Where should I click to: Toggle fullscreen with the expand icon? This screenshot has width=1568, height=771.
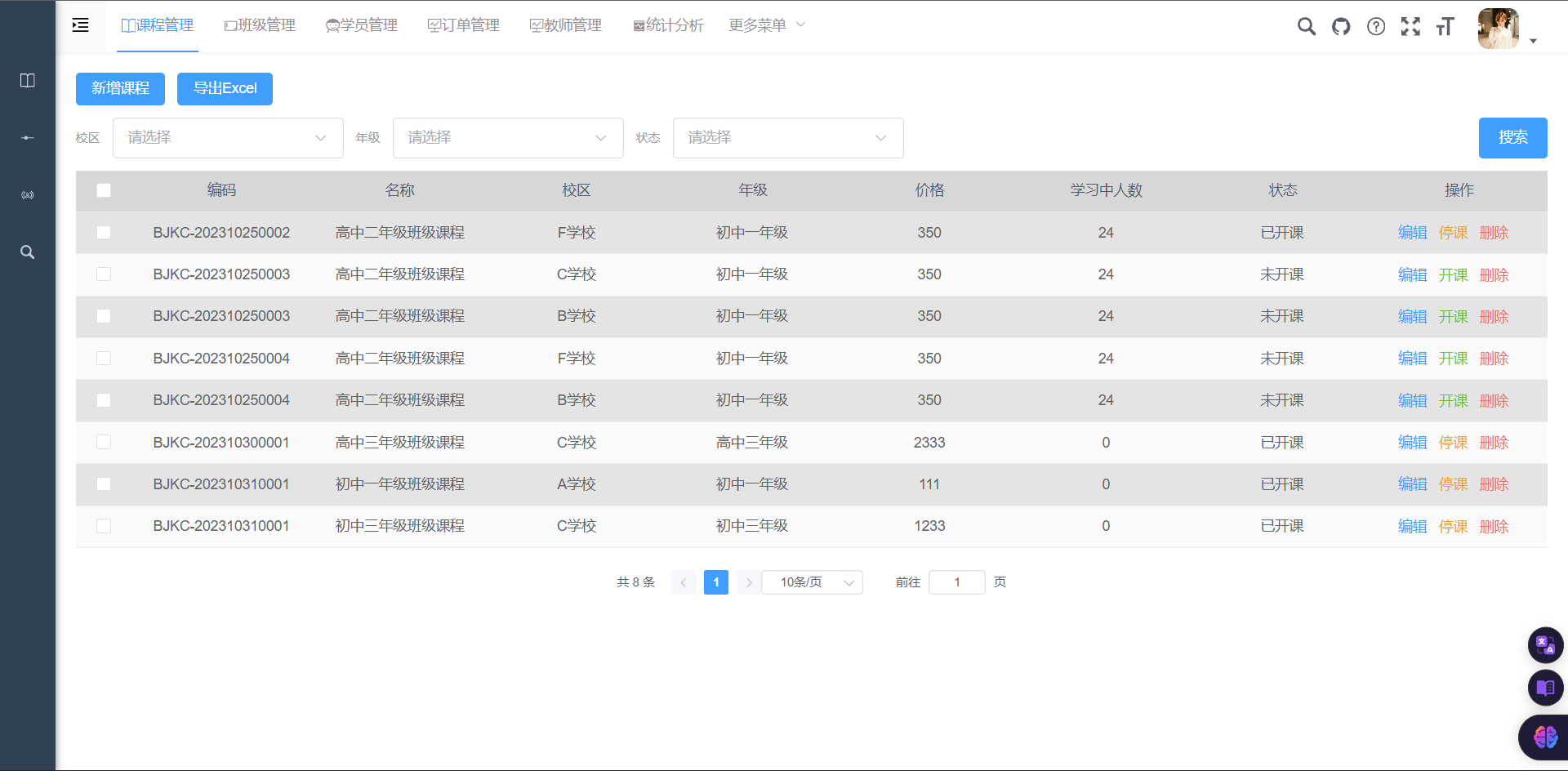click(x=1410, y=27)
